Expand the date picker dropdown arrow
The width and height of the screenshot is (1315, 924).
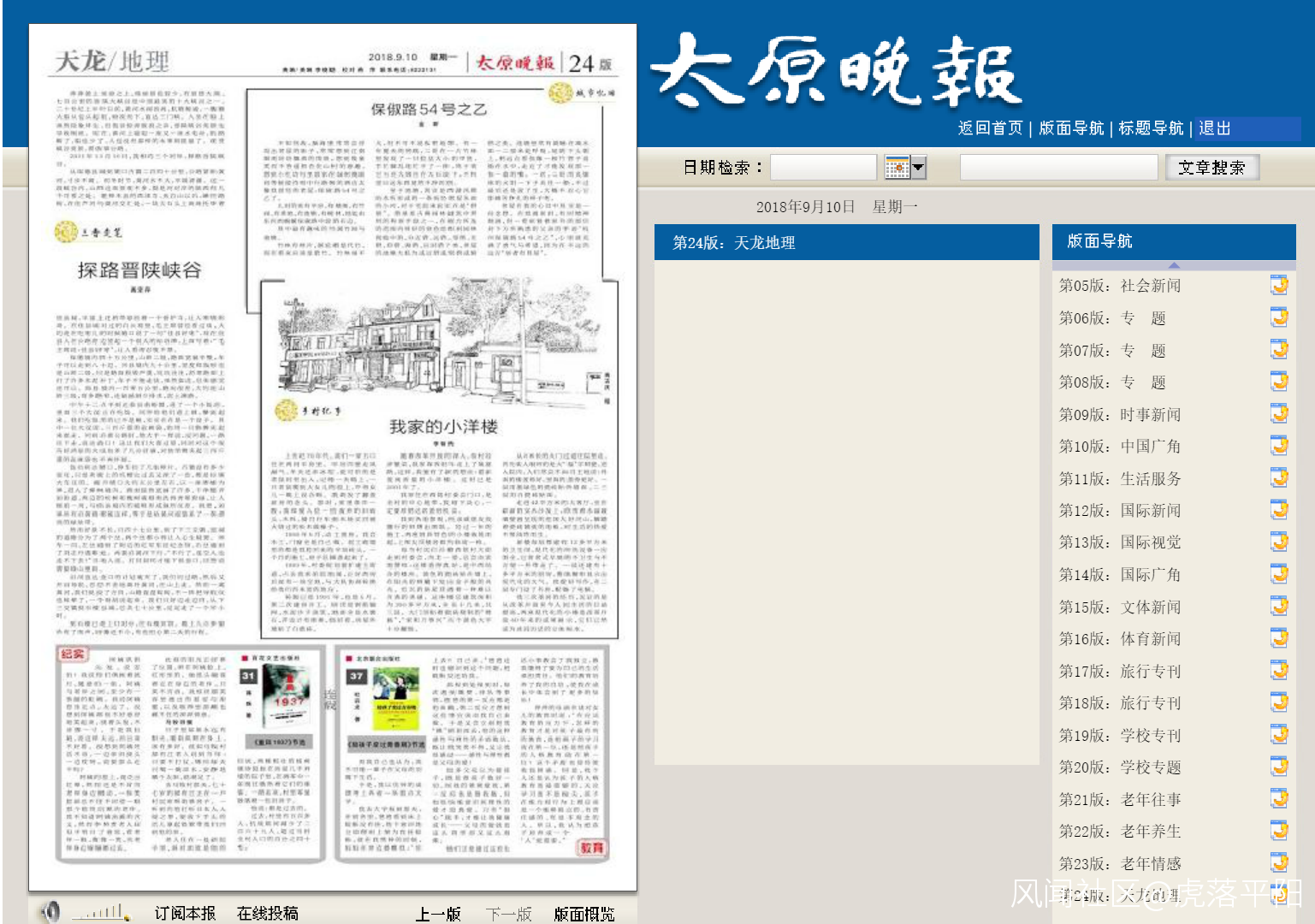pos(918,168)
